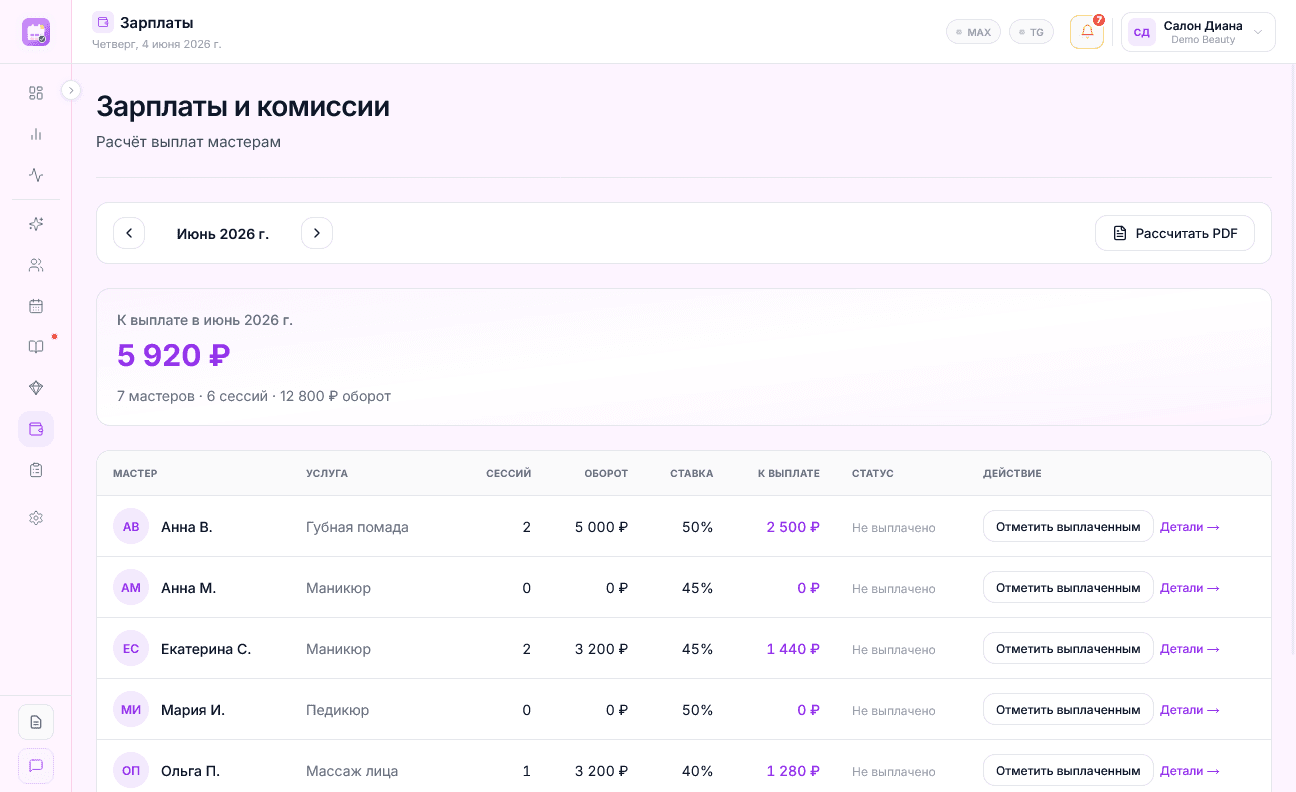Open the clients people icon in sidebar
This screenshot has height=792, width=1296.
(x=36, y=265)
